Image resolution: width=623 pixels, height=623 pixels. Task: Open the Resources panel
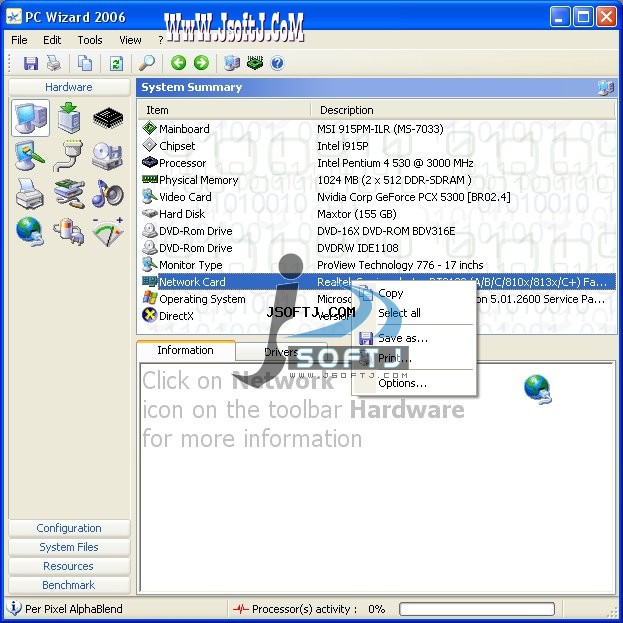pos(69,566)
